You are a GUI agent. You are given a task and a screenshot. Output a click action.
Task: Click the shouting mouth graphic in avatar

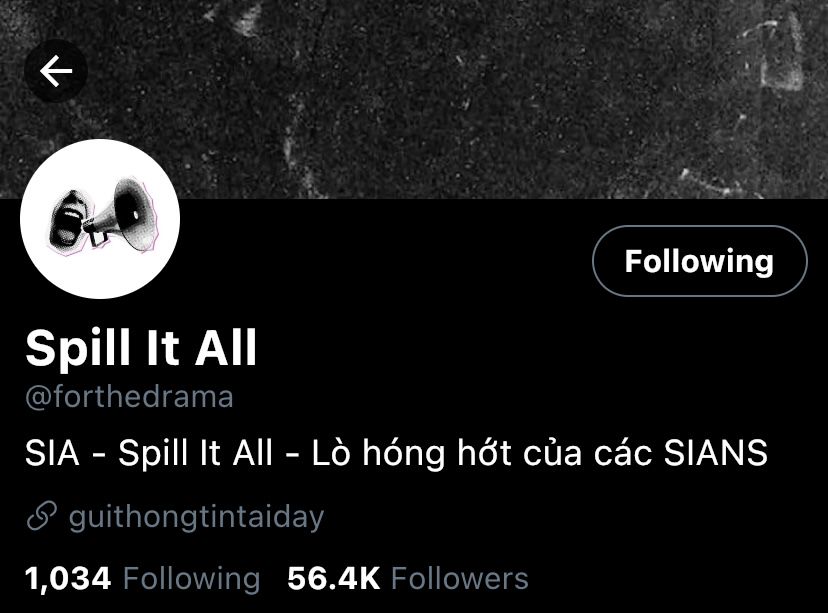click(x=67, y=220)
